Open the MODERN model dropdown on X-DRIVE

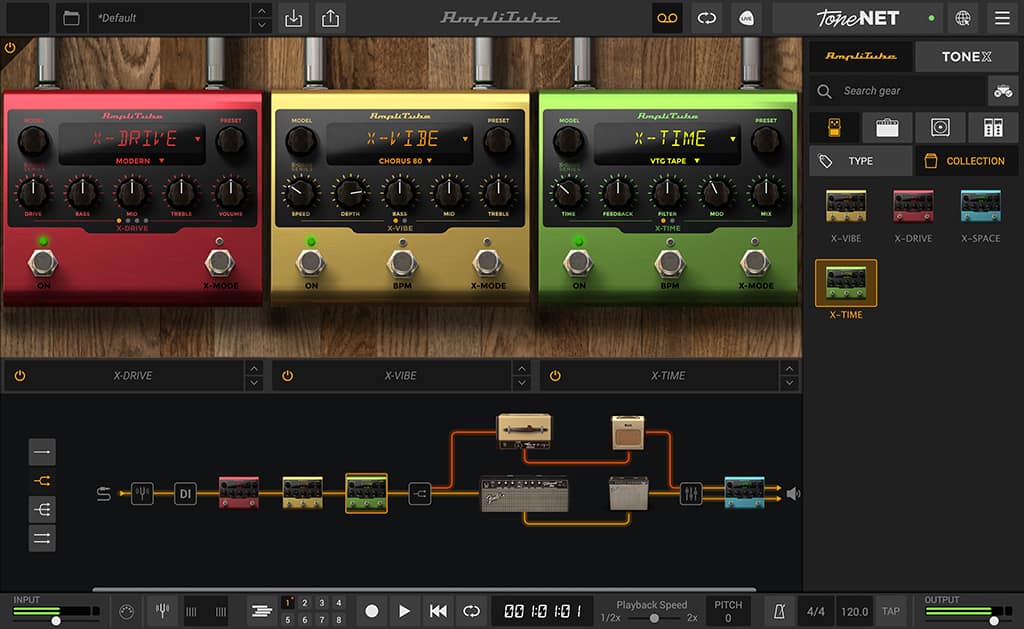[139, 160]
